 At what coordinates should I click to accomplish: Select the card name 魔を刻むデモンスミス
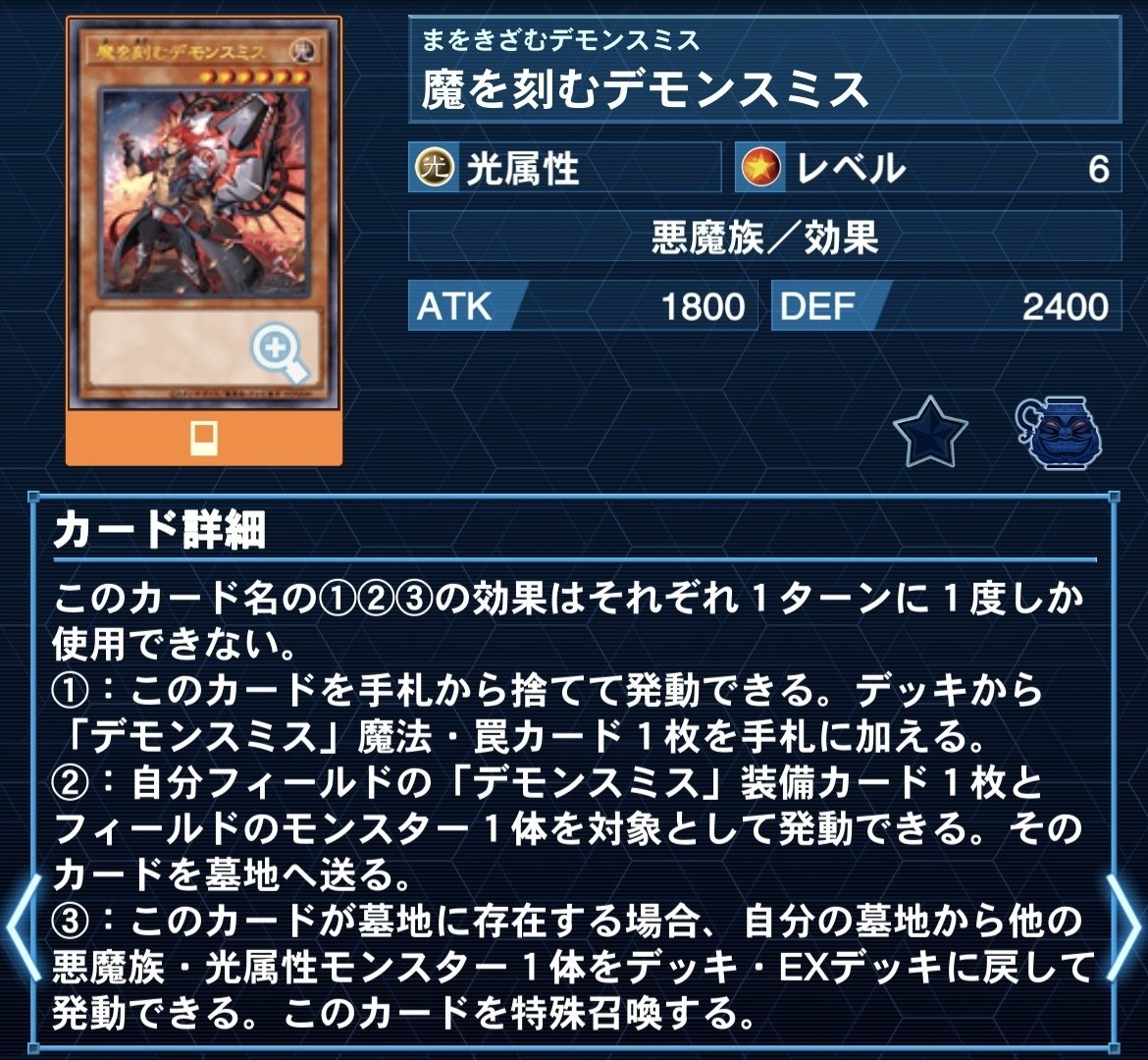tap(645, 90)
